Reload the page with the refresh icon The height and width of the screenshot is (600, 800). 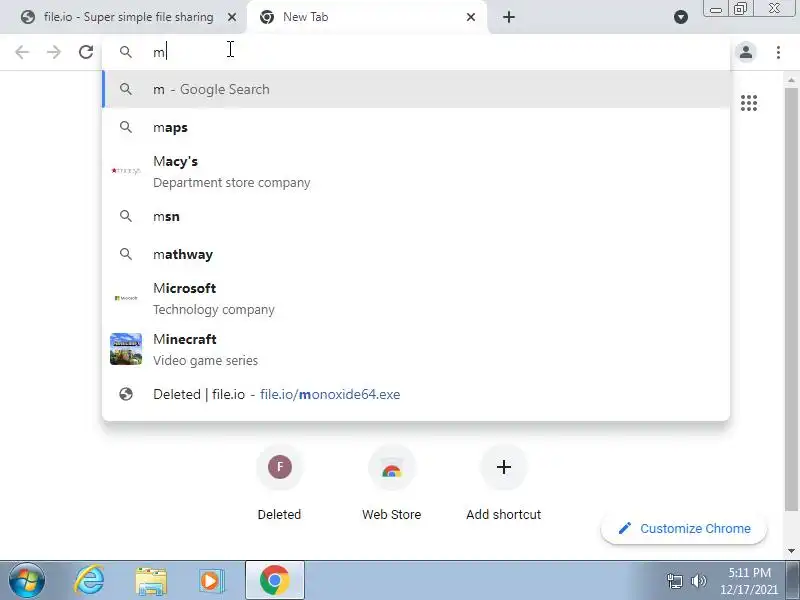point(86,52)
